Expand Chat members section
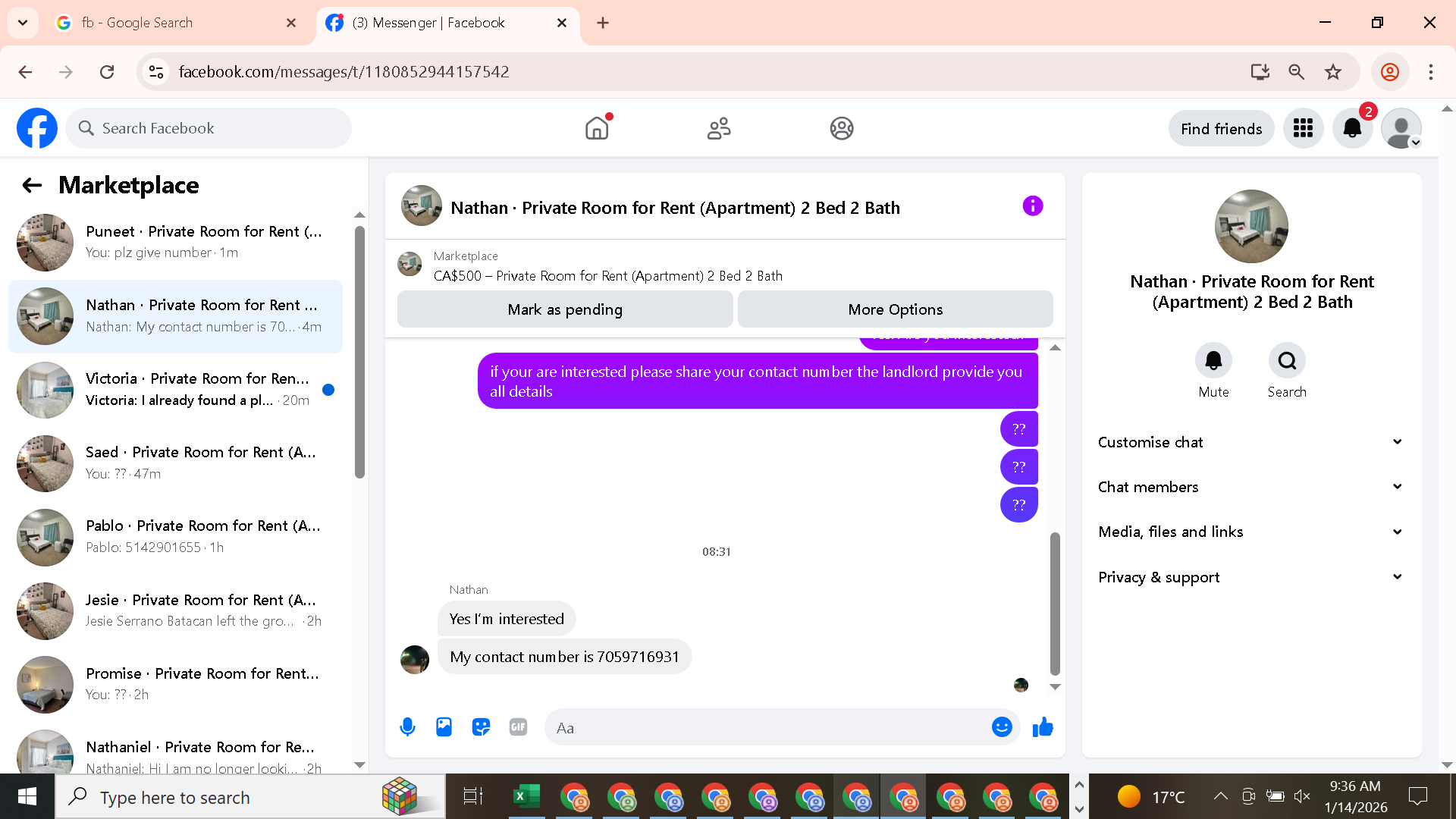The height and width of the screenshot is (819, 1456). [x=1250, y=487]
